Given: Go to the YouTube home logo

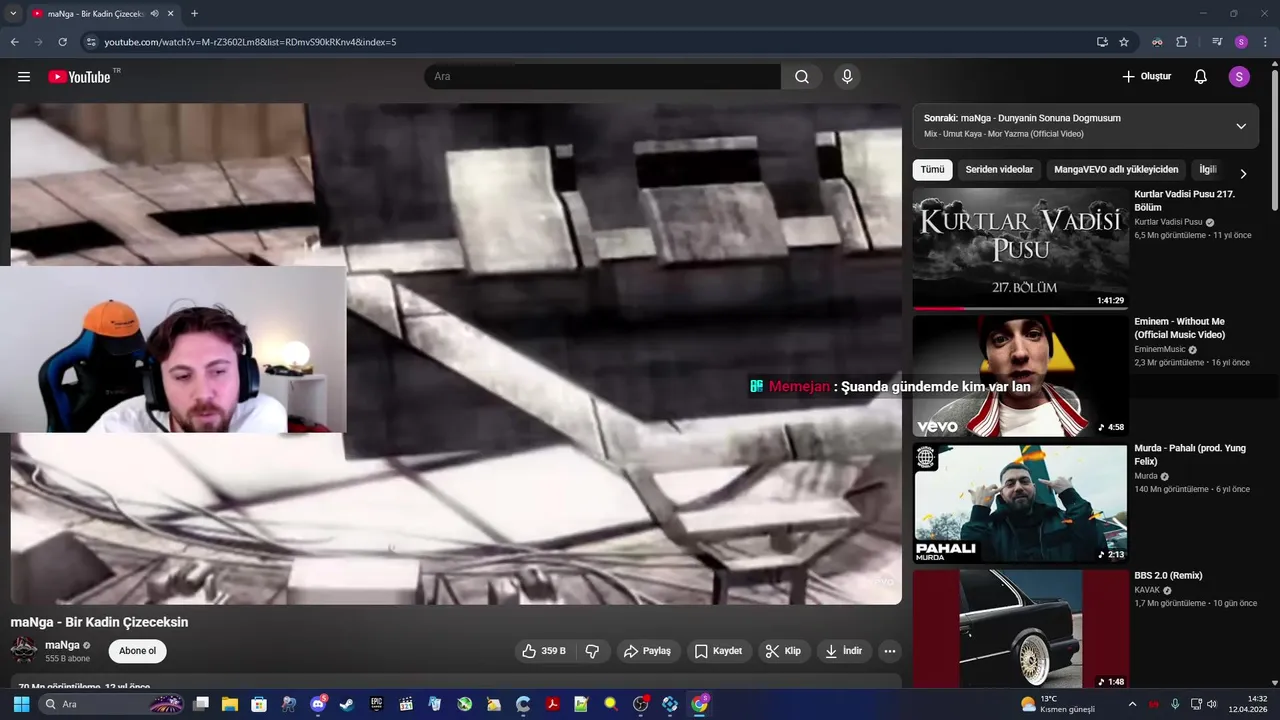Looking at the screenshot, I should pyautogui.click(x=79, y=77).
